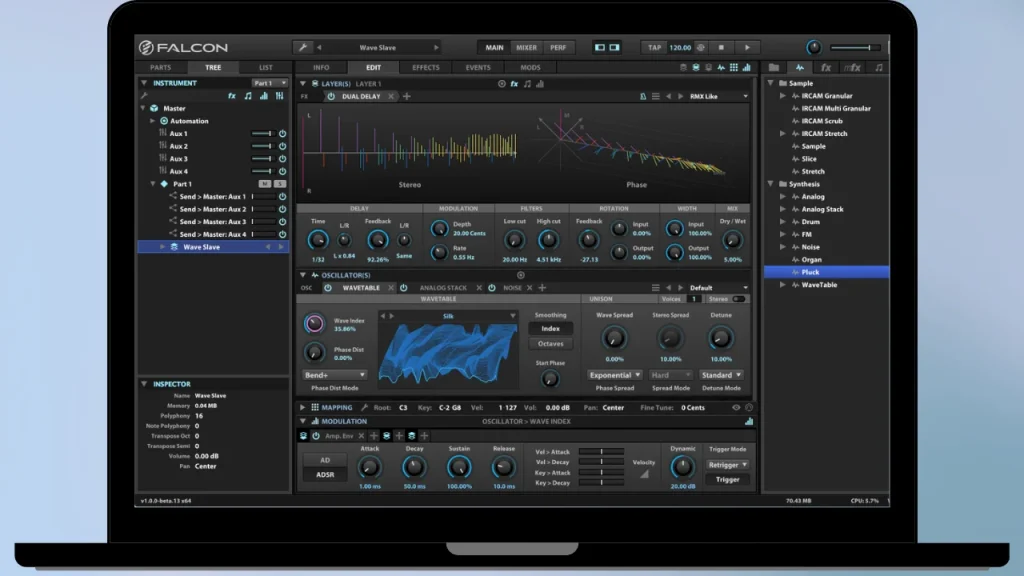Select Octaves smoothing button
Viewport: 1024px width, 576px height.
[x=551, y=344]
